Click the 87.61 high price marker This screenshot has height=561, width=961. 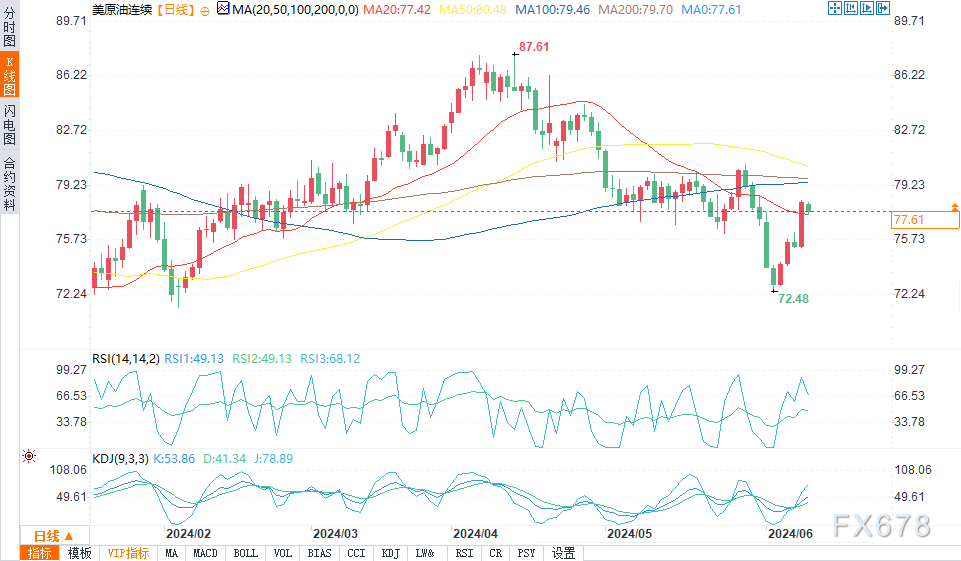tap(533, 47)
